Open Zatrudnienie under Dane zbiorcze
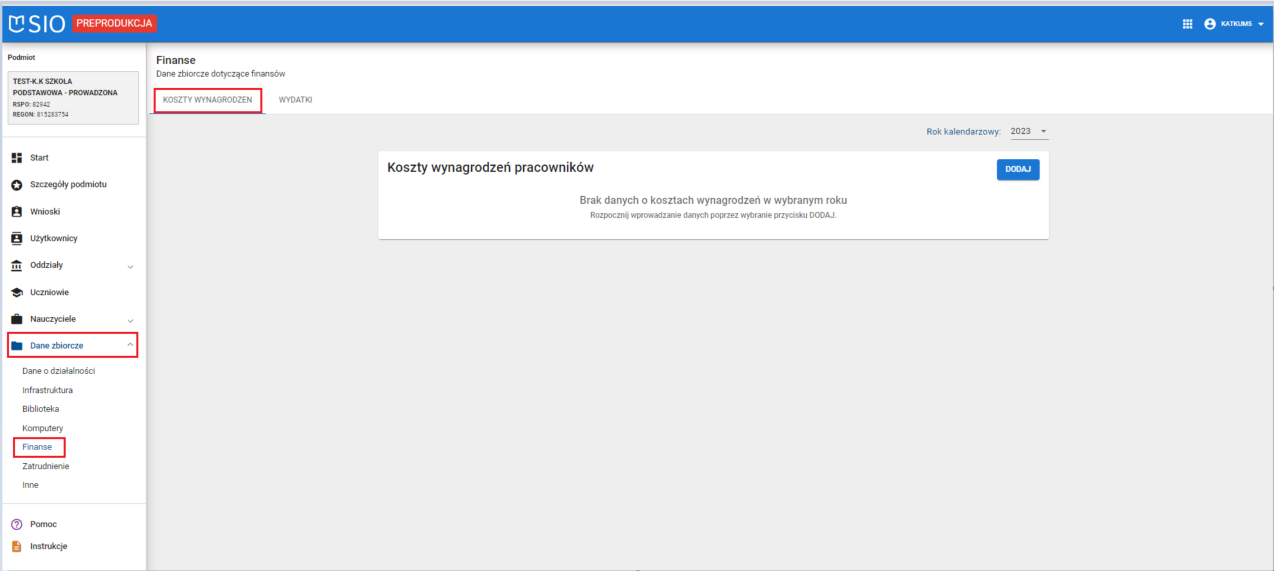The image size is (1274, 571). [46, 467]
